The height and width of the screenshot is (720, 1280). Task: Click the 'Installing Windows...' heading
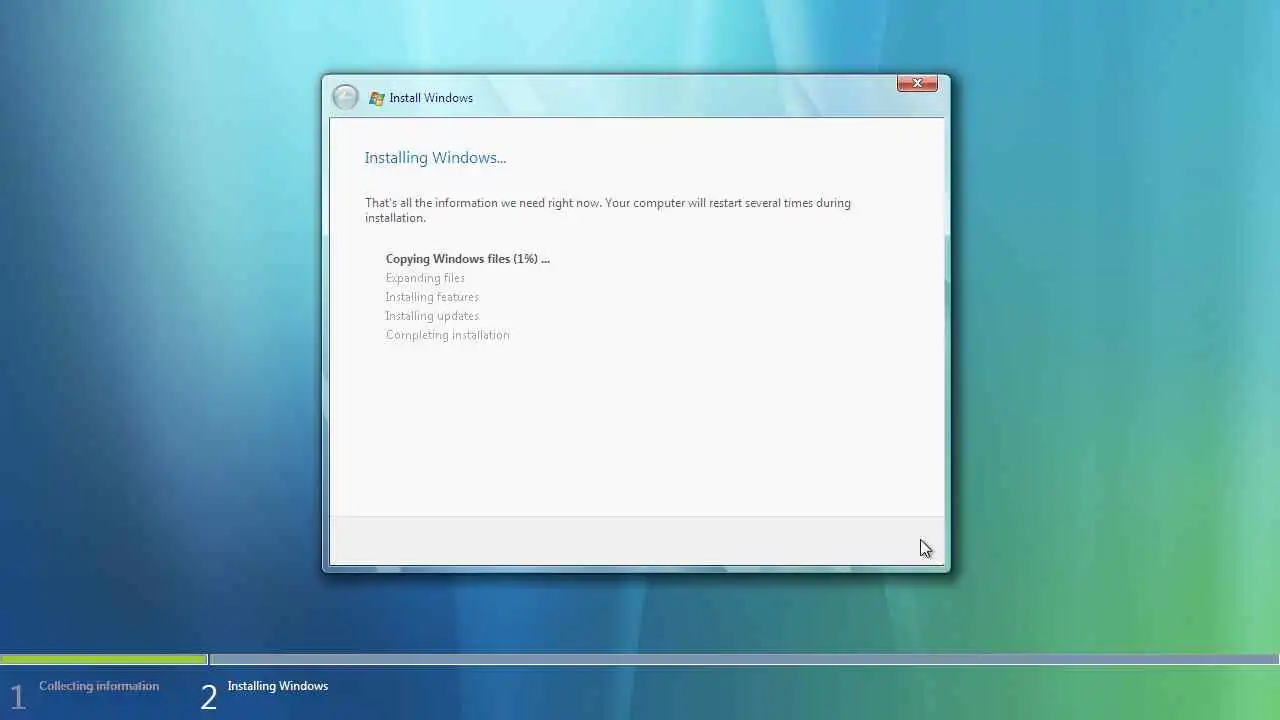pyautogui.click(x=435, y=158)
